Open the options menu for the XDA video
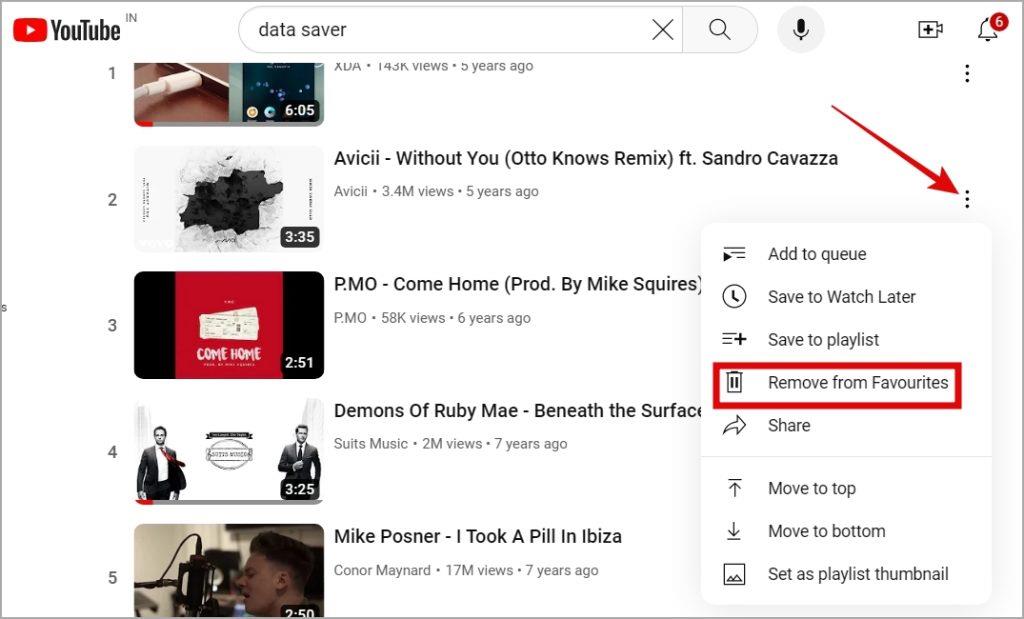The image size is (1024, 619). [x=967, y=73]
